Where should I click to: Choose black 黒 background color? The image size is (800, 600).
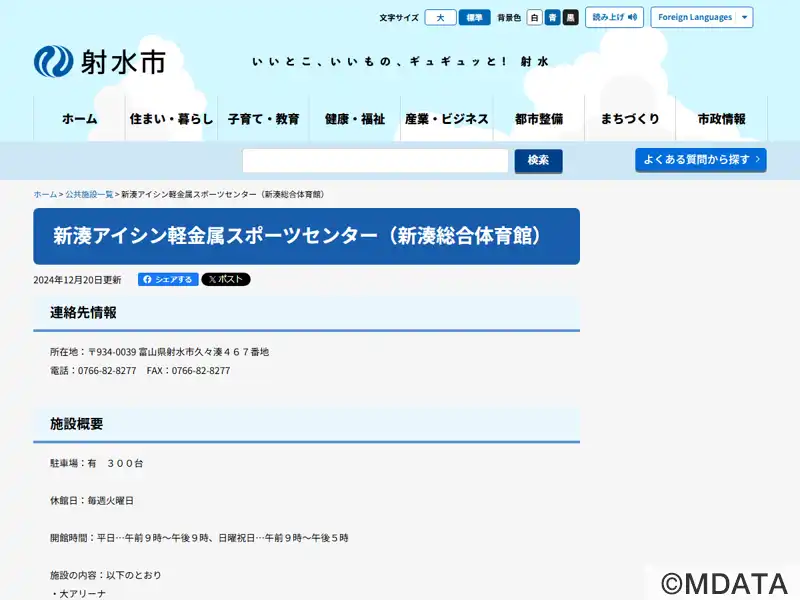(x=570, y=17)
